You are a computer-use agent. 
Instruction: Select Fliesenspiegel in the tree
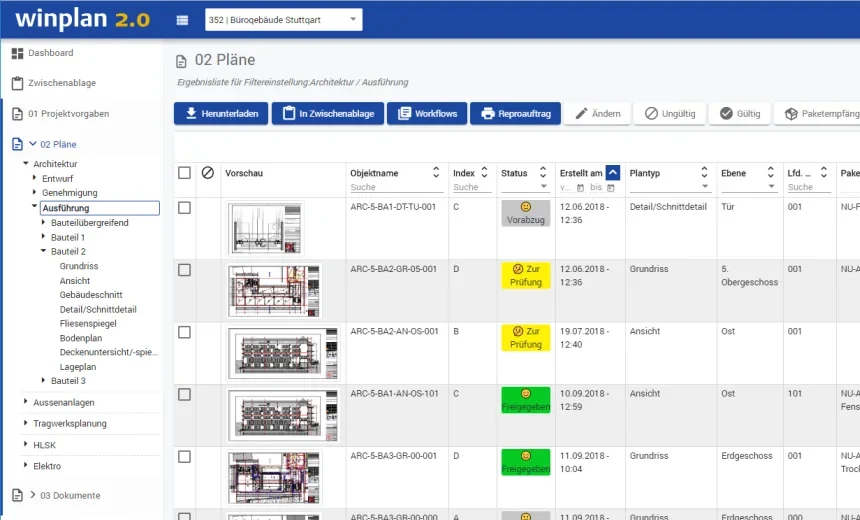click(x=88, y=324)
